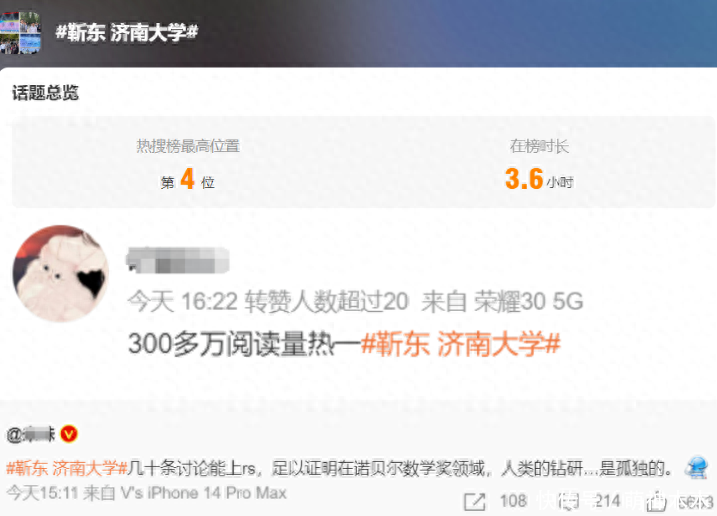Open comments via the comment bubble icon
The height and width of the screenshot is (516, 717).
pos(568,501)
